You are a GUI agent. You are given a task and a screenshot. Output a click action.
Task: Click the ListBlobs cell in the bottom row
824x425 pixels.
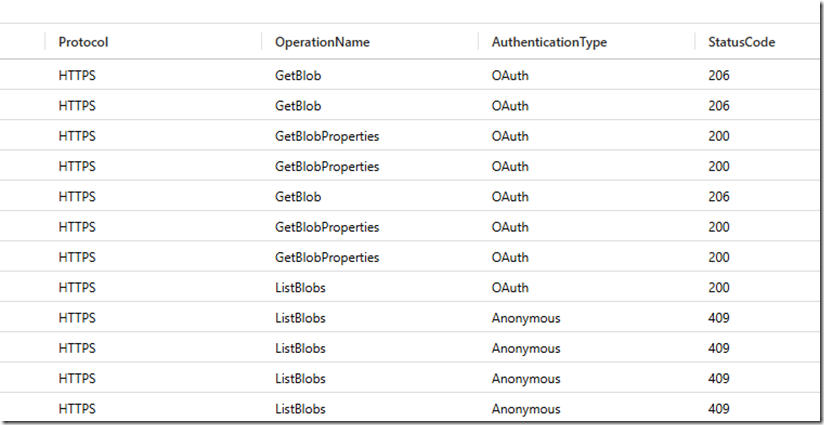[x=300, y=409]
